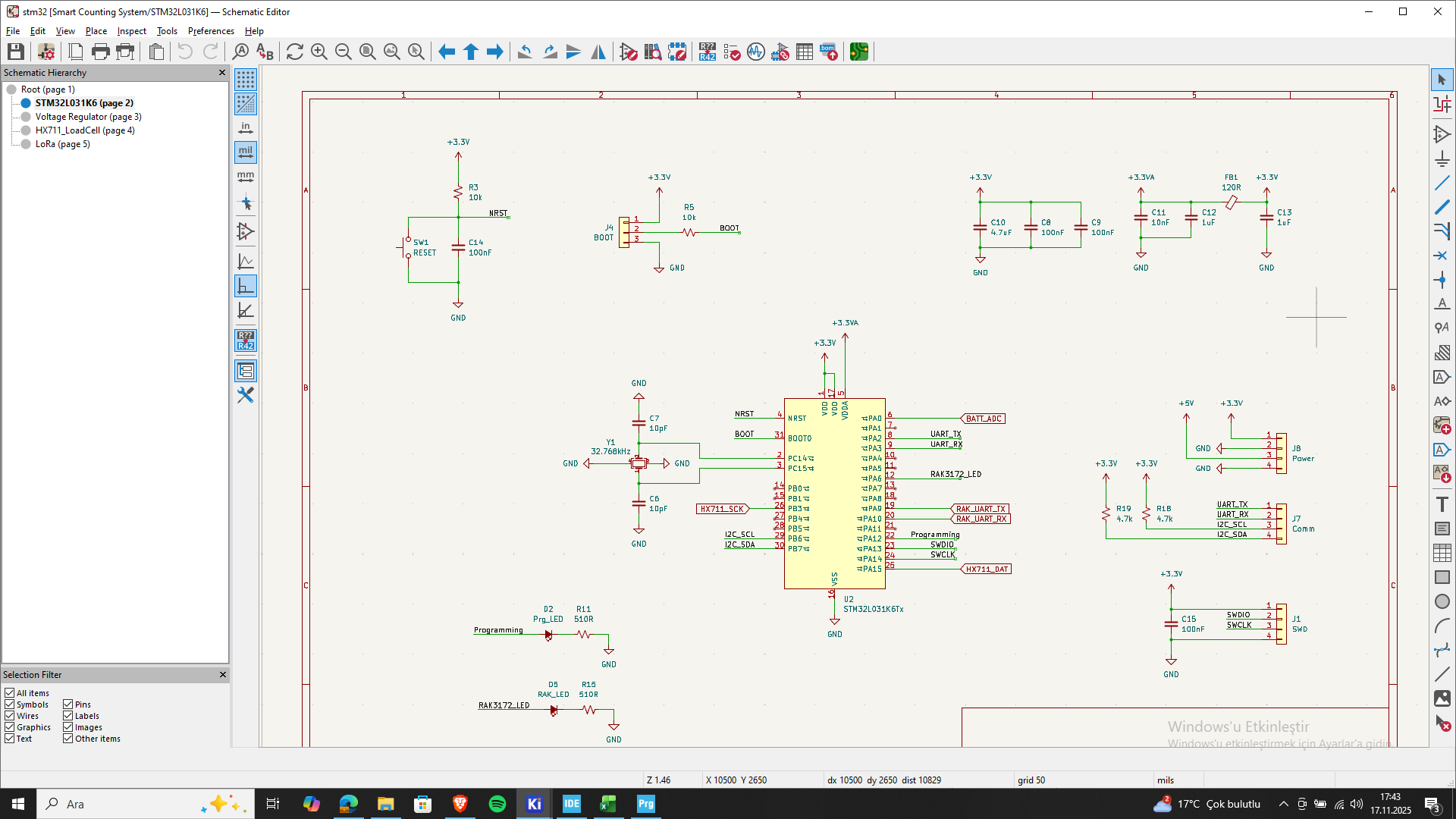1456x819 pixels.
Task: Click the Save schematic icon
Action: pyautogui.click(x=16, y=52)
